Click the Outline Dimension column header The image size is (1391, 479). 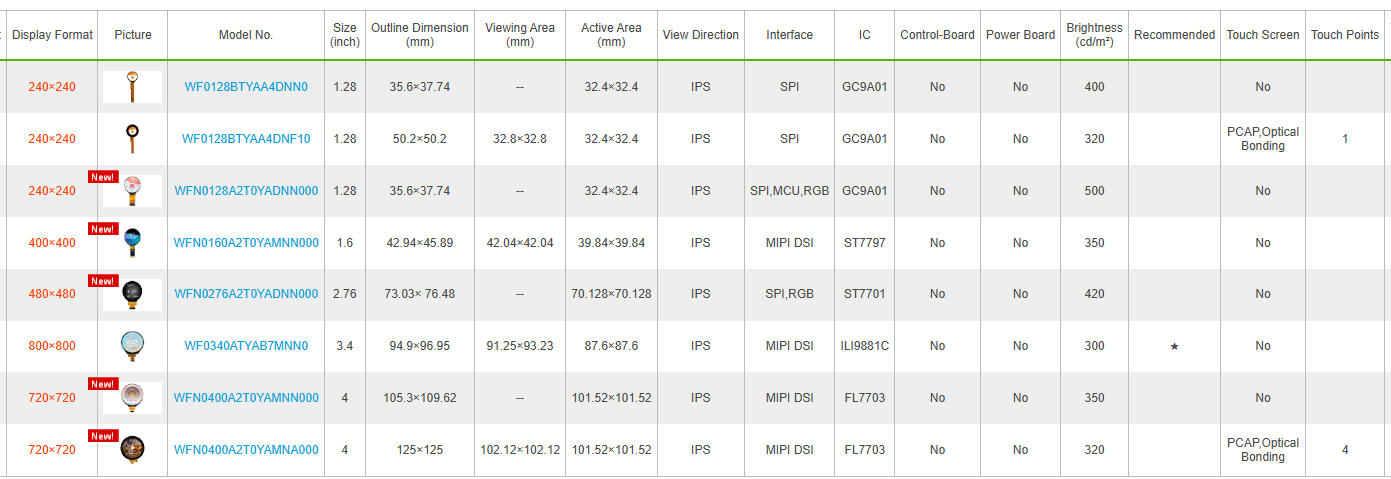click(x=420, y=35)
